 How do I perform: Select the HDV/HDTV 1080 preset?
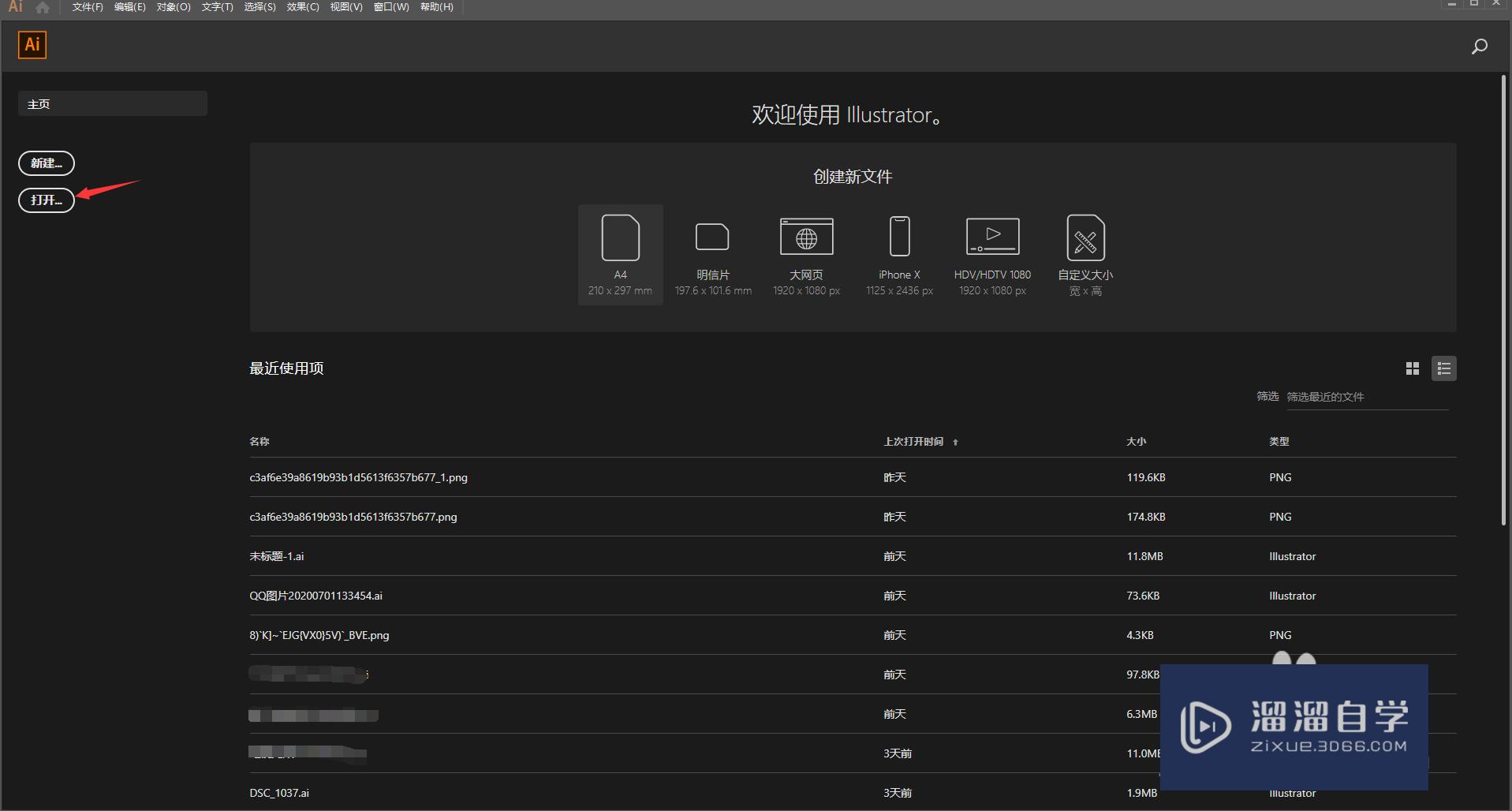coord(992,255)
